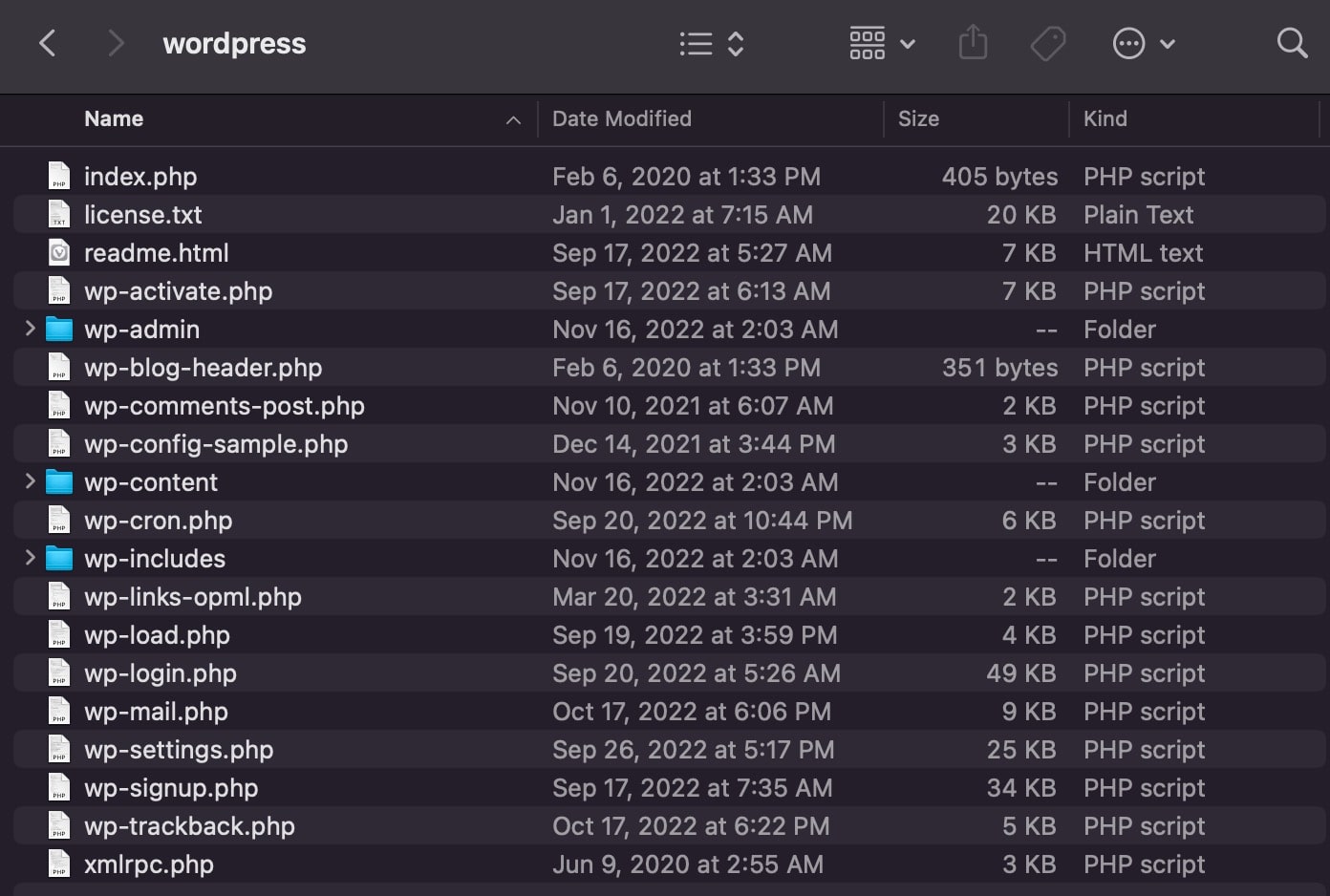Screen dimensions: 1330x896
Task: Click the Sep 20, 2022 at 10:44 PM date
Action: pos(702,521)
